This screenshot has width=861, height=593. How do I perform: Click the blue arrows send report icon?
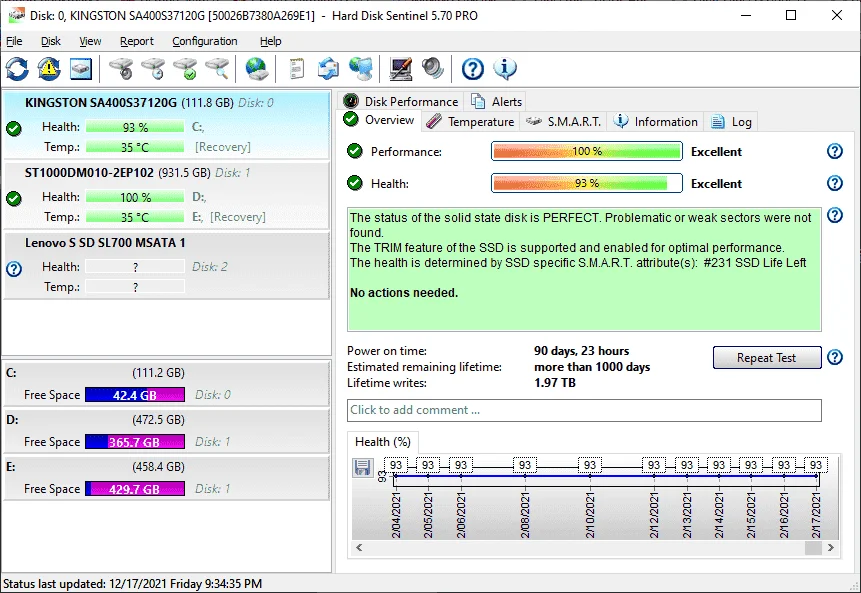pyautogui.click(x=328, y=69)
